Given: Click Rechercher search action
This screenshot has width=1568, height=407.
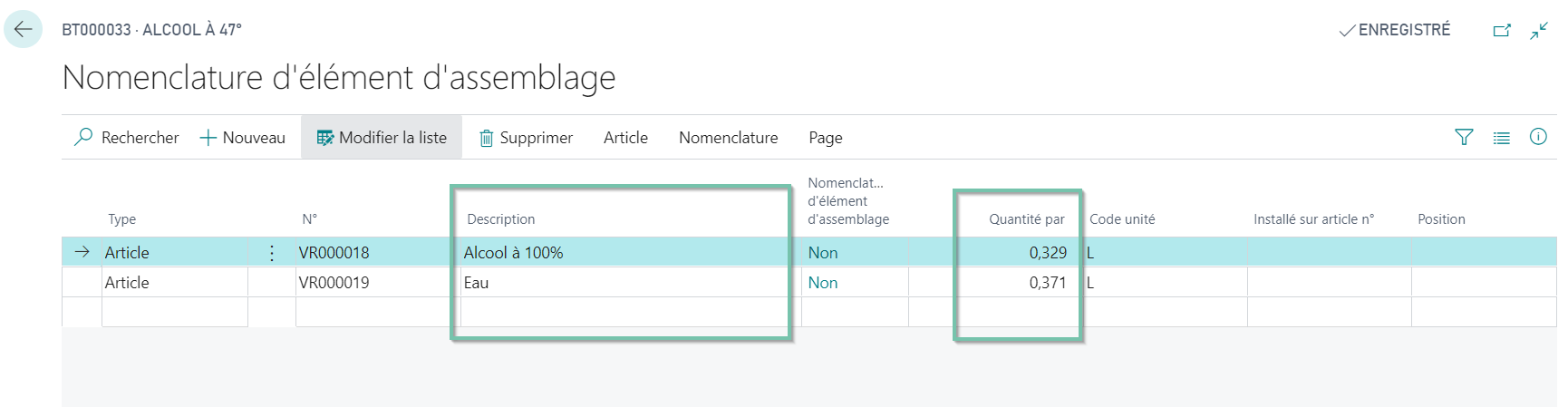Looking at the screenshot, I should pyautogui.click(x=126, y=138).
